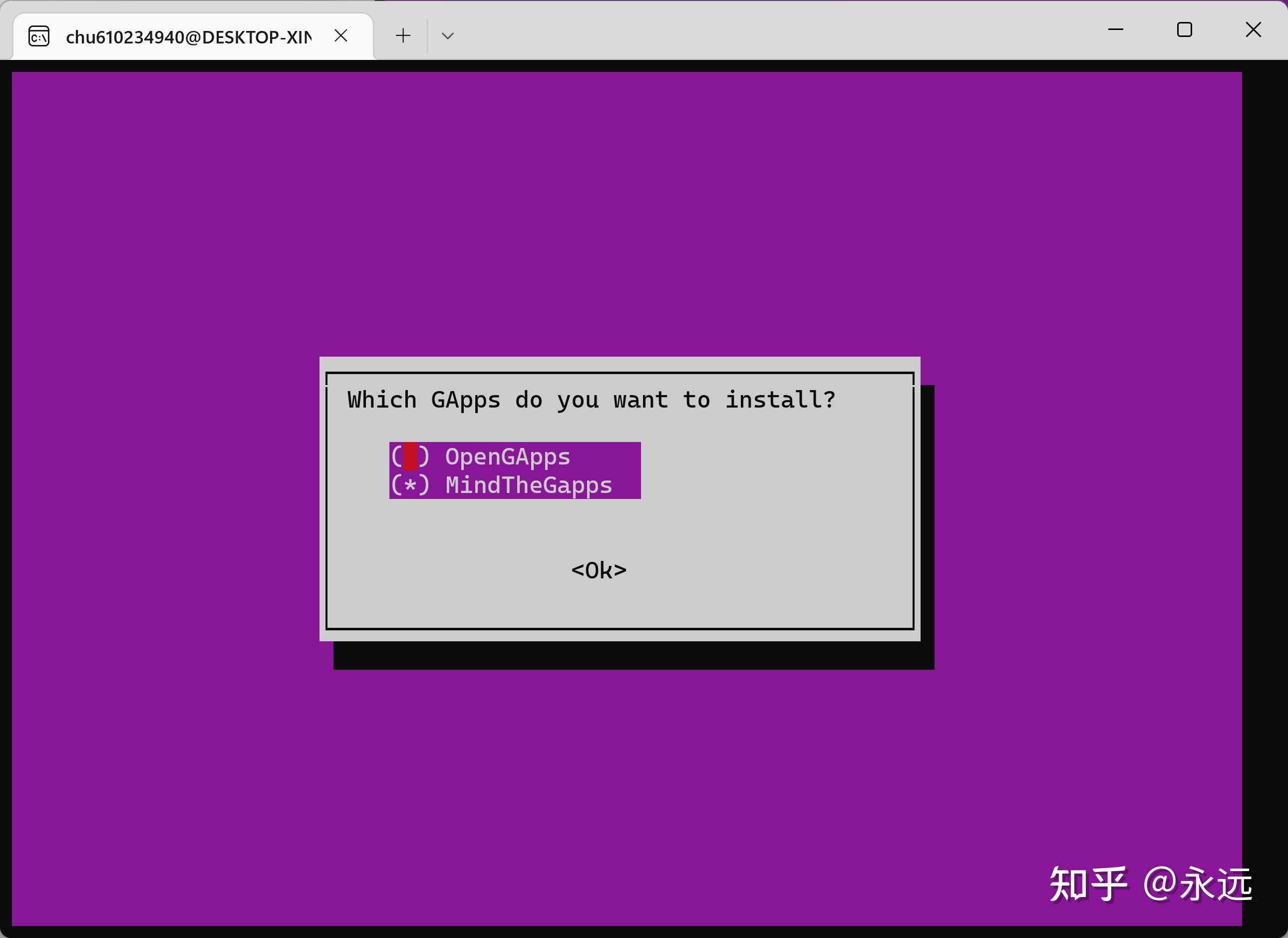Viewport: 1288px width, 938px height.
Task: Click the red cursor inside OpenGApps parentheses
Action: click(x=410, y=456)
